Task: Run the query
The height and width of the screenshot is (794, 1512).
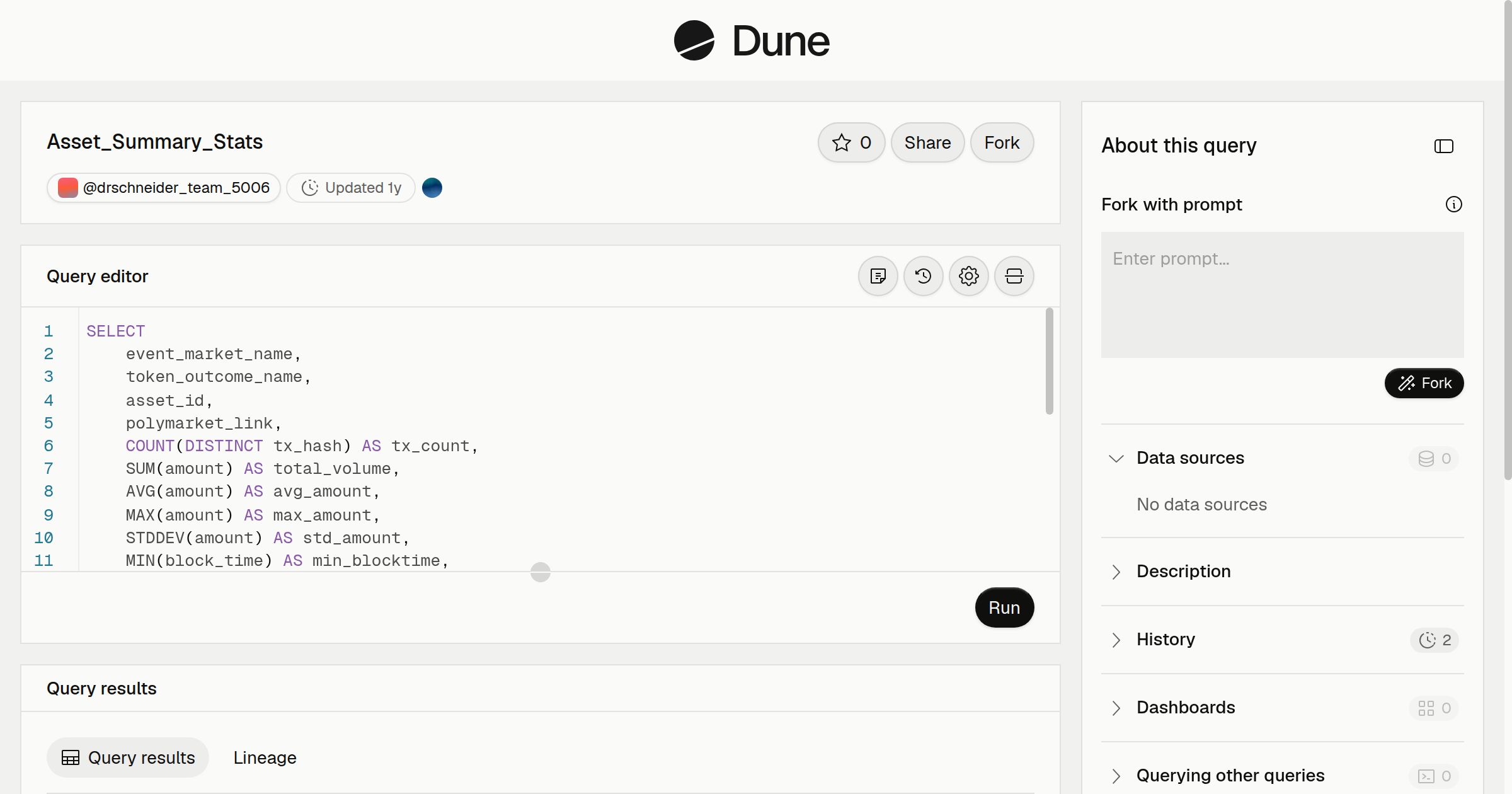Action: tap(1004, 607)
